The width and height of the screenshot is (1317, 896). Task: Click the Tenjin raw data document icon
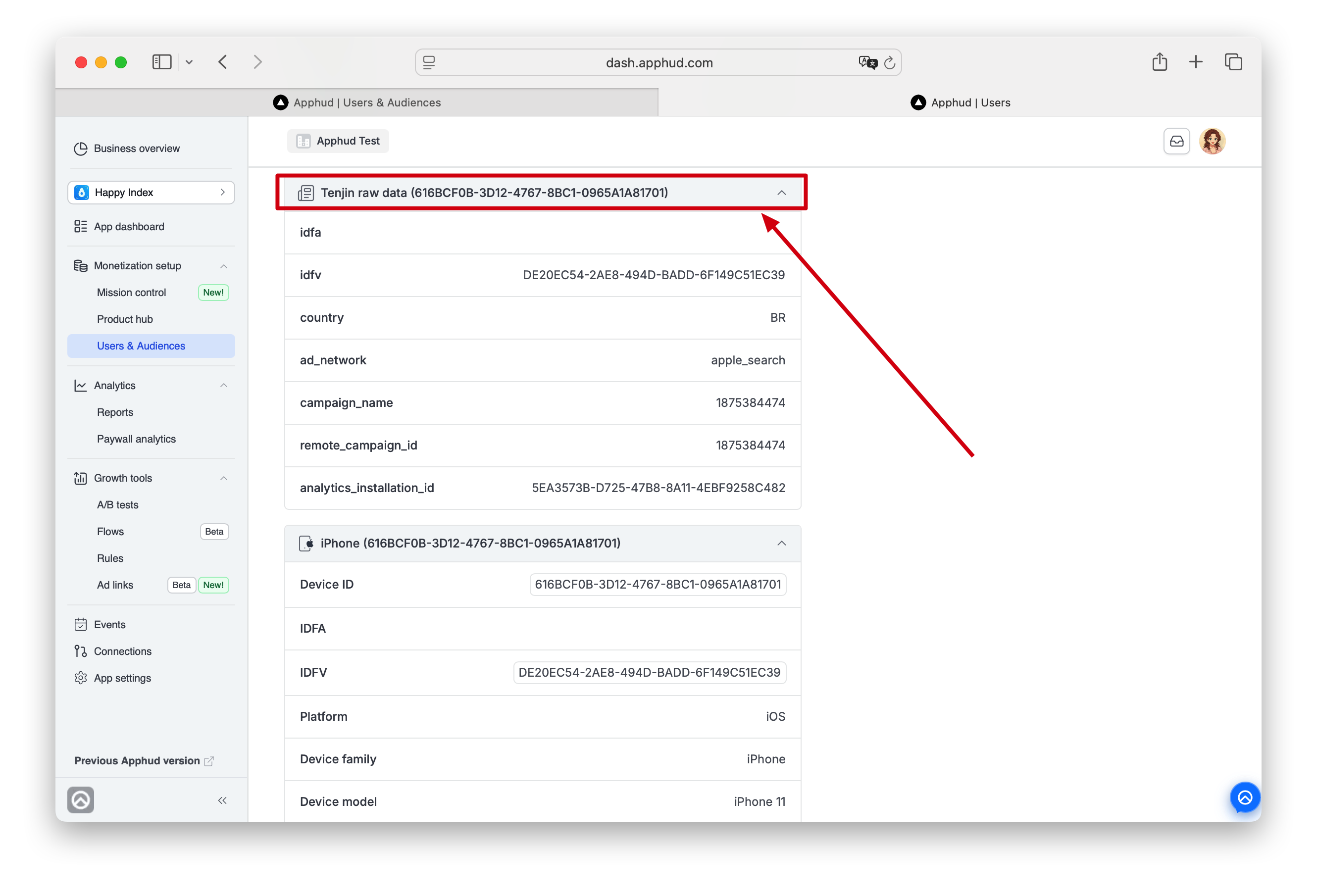coord(306,193)
